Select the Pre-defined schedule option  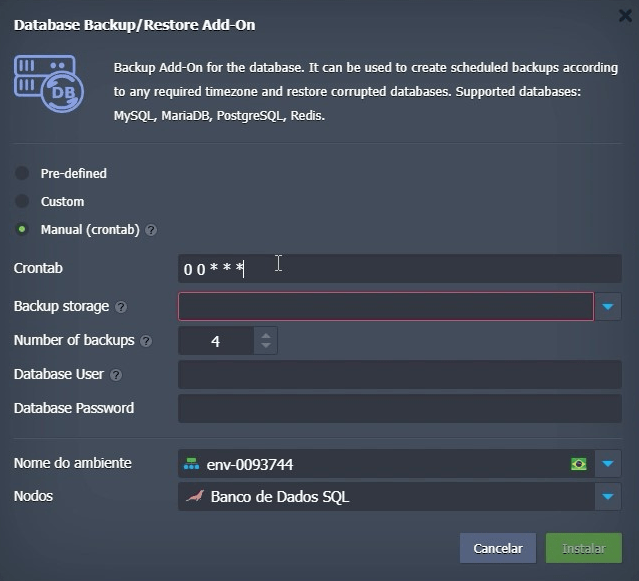[x=22, y=173]
